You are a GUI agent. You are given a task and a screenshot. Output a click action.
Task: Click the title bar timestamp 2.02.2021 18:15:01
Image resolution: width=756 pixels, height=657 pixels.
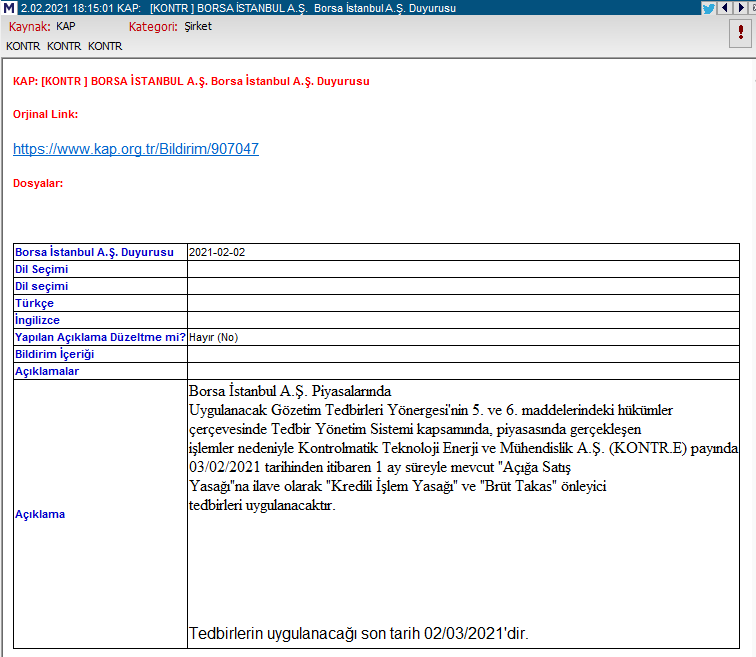point(68,8)
